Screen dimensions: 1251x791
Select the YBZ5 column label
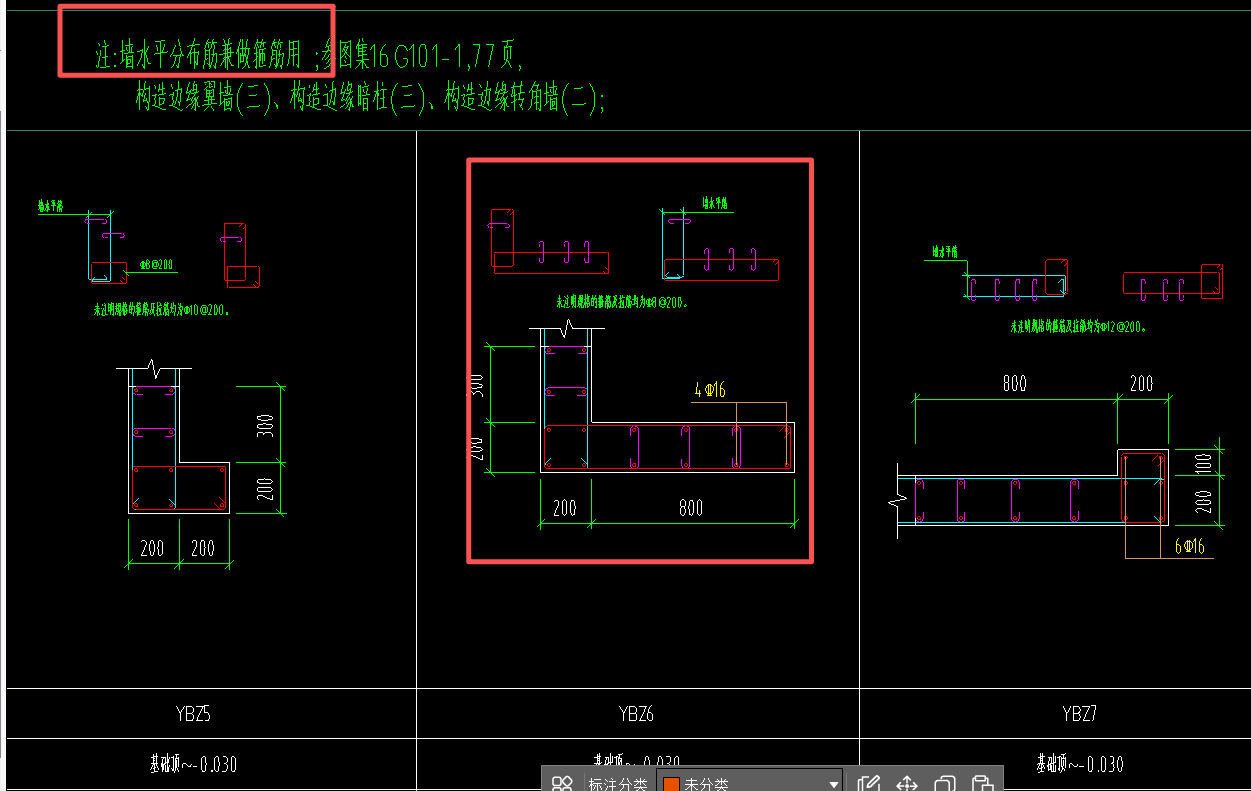(193, 714)
